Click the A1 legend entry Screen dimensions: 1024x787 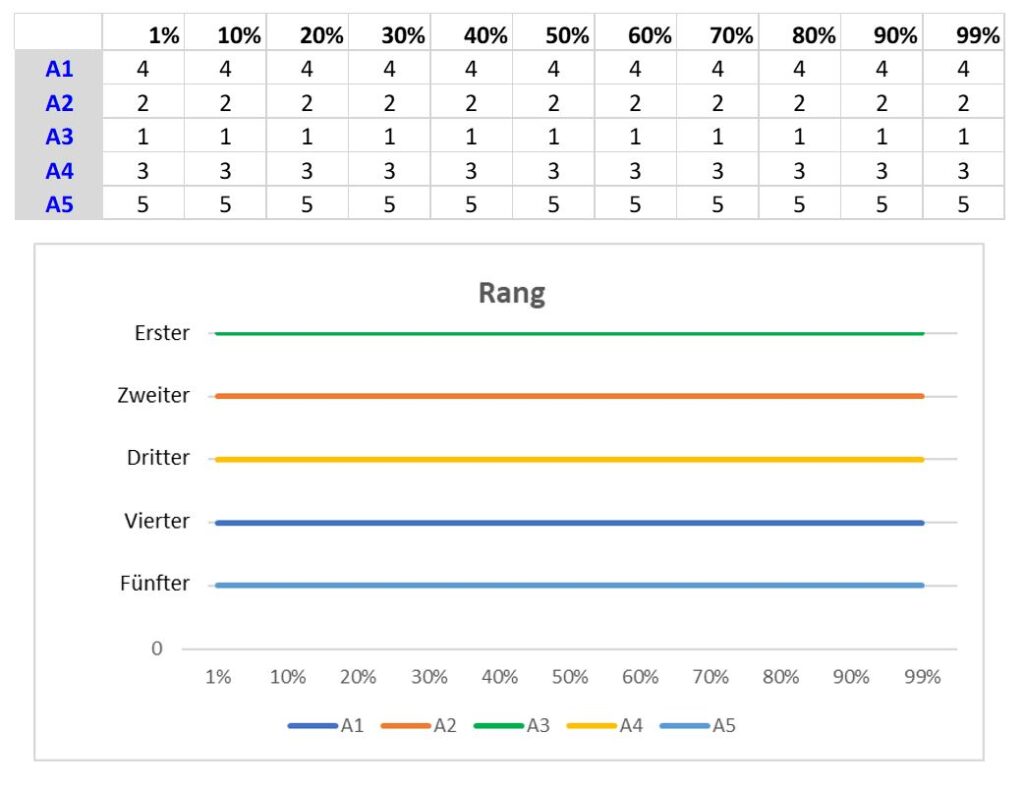click(326, 725)
